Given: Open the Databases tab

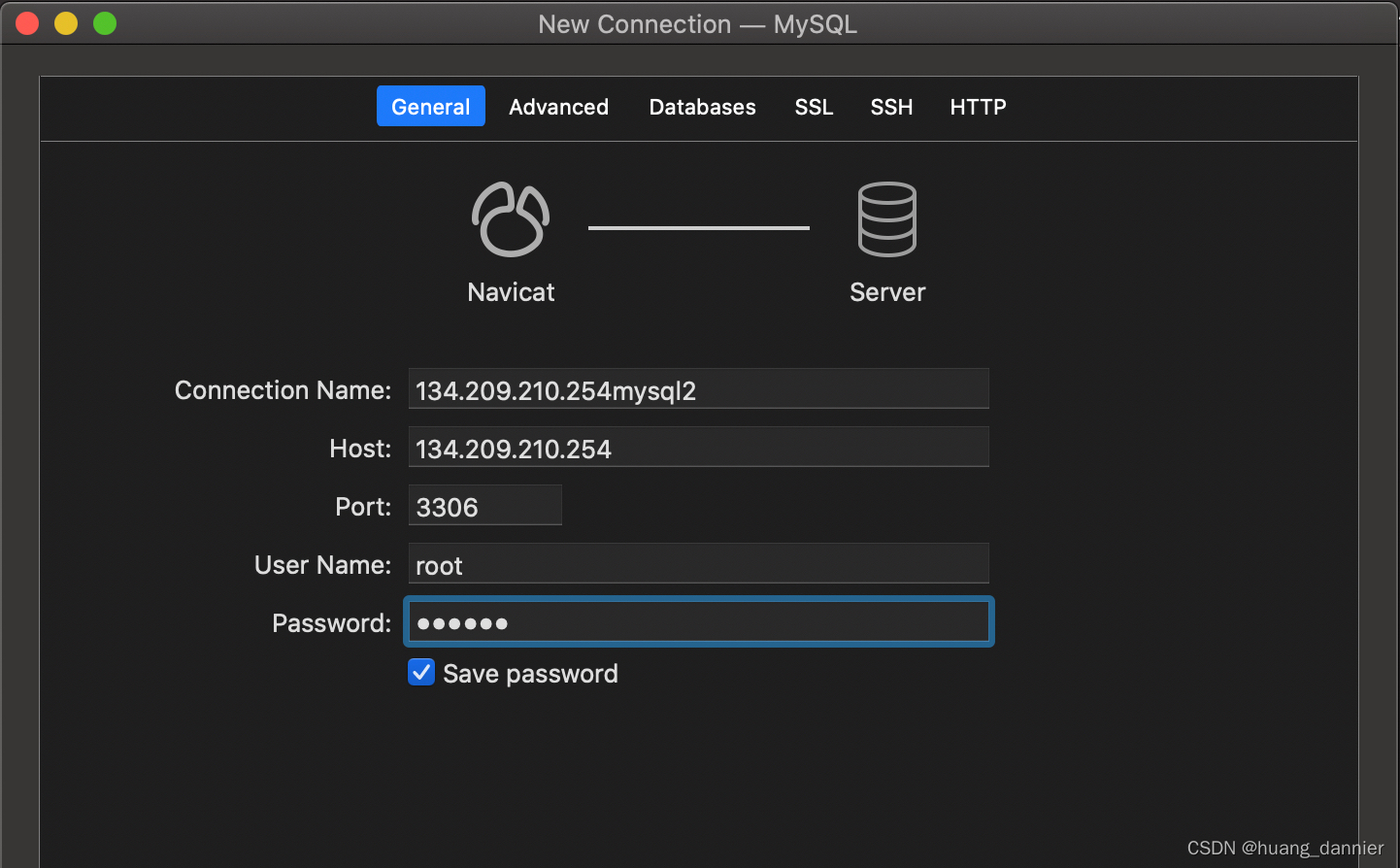Looking at the screenshot, I should click(703, 107).
